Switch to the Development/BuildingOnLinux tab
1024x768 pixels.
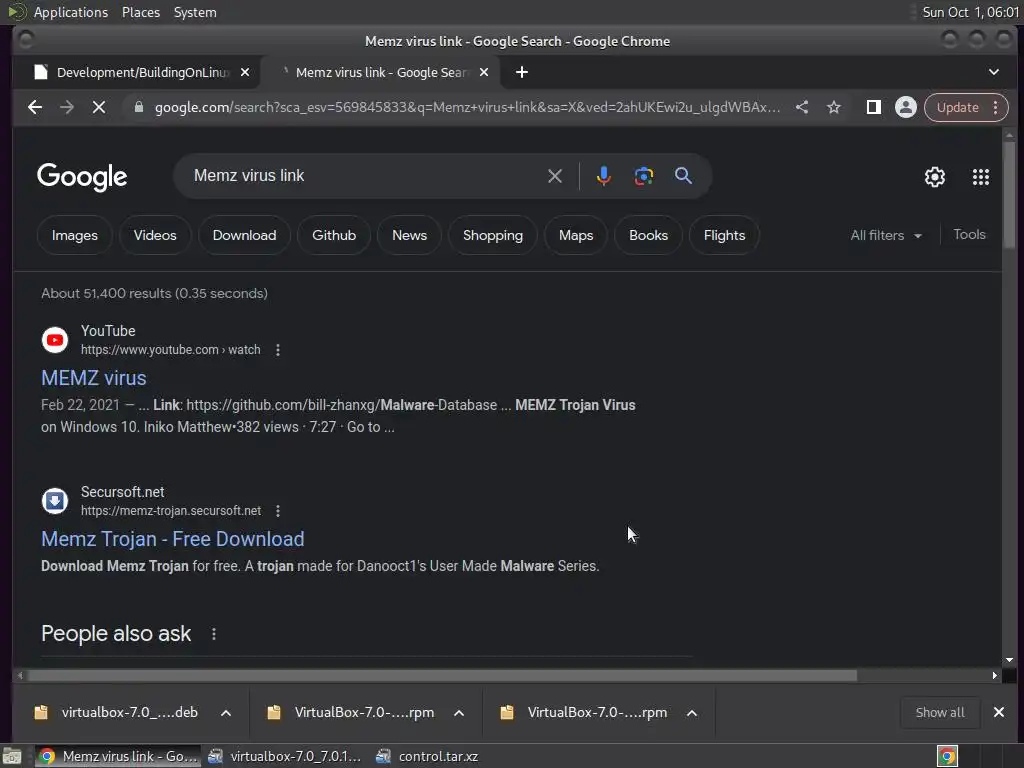click(x=135, y=72)
